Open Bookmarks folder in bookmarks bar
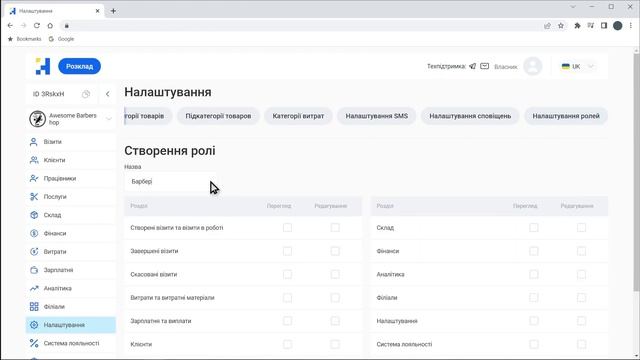This screenshot has height=360, width=640. [x=24, y=39]
